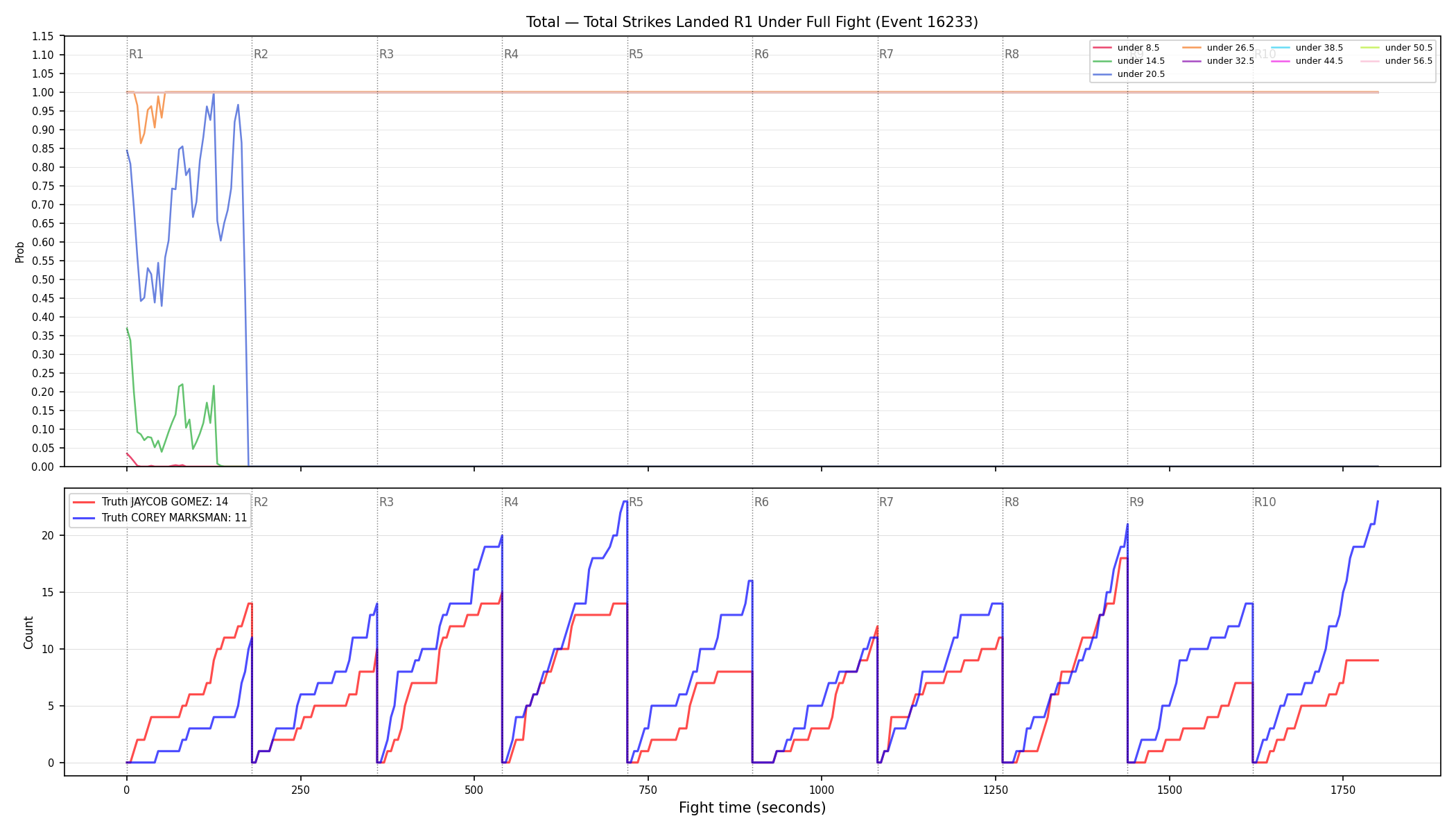Image resolution: width=1456 pixels, height=832 pixels.
Task: Click the 0.50 probability tick label
Action: 43,279
